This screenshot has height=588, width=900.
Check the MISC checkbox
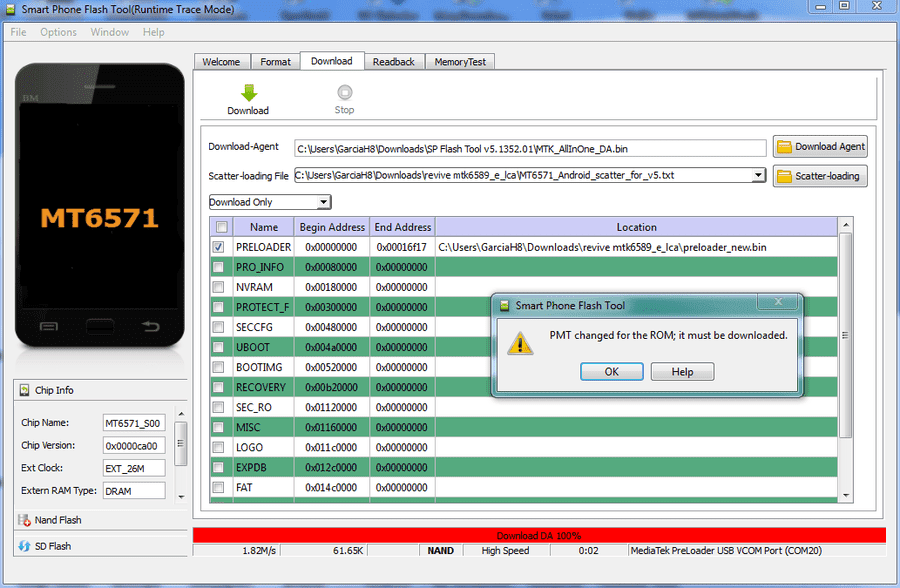click(x=218, y=427)
